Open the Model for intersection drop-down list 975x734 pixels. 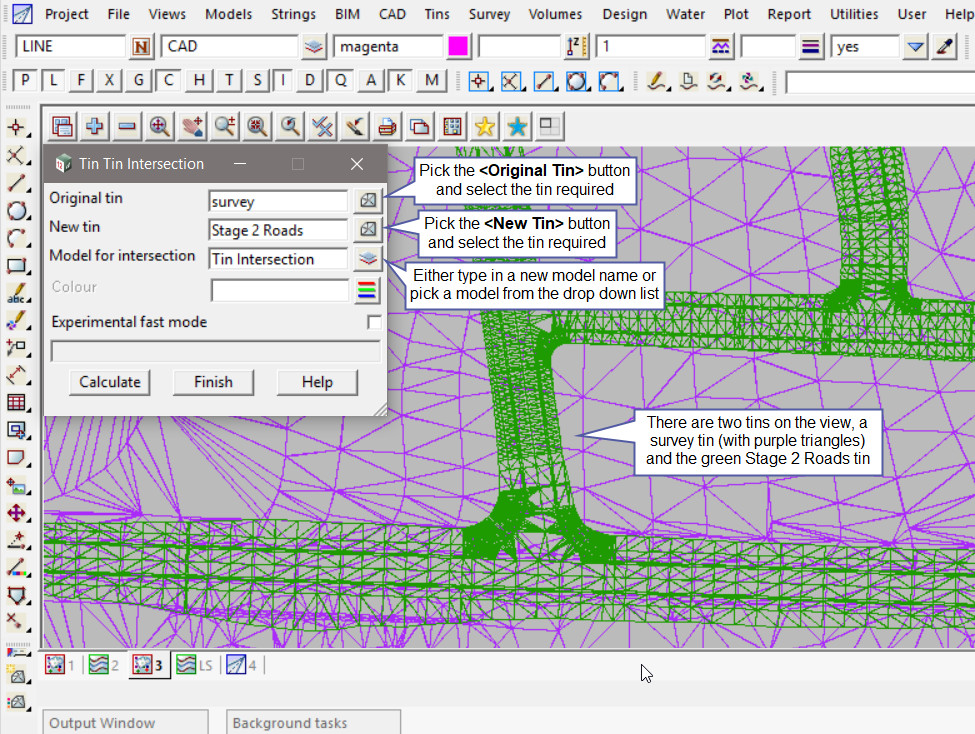point(368,259)
